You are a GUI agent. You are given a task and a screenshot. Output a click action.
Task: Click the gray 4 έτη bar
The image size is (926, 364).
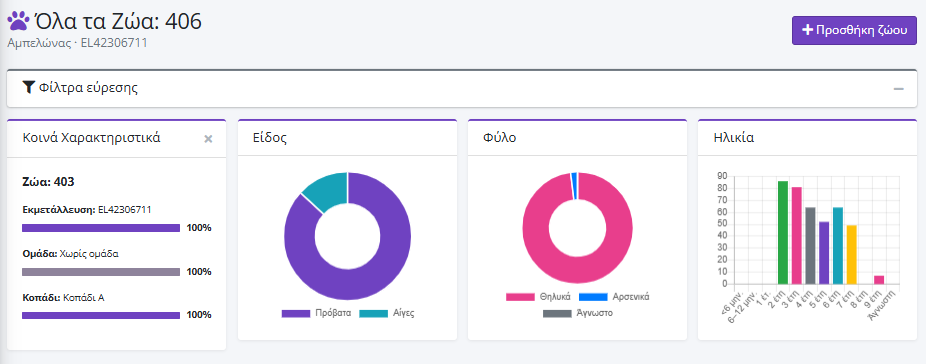[x=810, y=246]
